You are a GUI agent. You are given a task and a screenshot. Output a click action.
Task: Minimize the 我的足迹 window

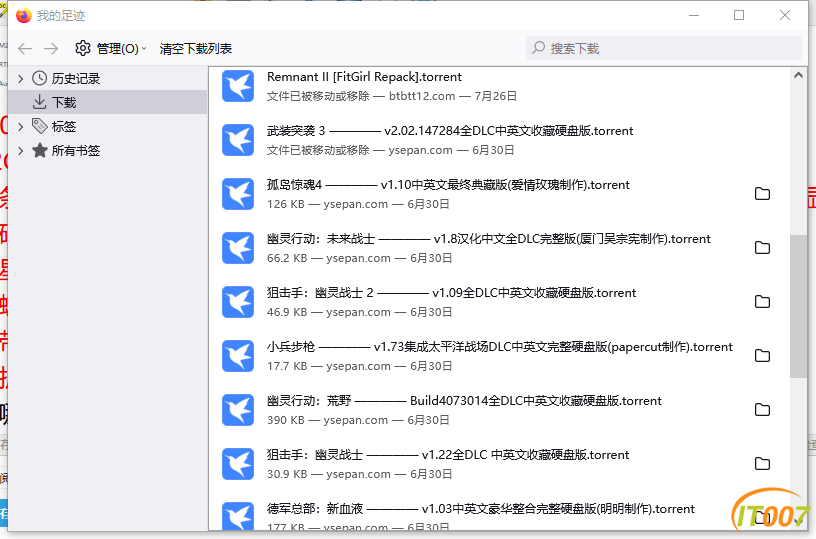694,16
